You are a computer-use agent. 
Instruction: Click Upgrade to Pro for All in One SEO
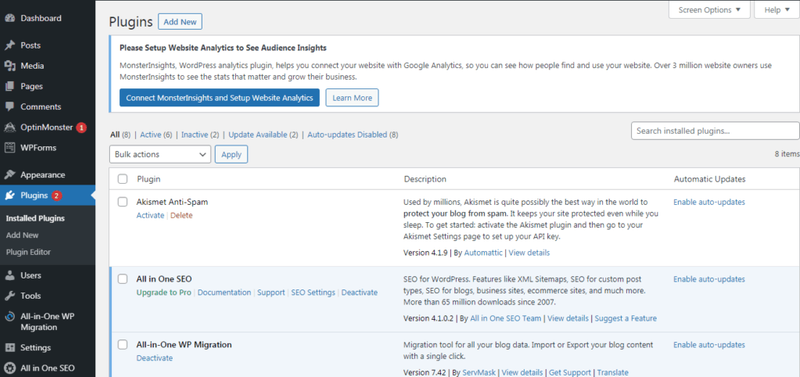coord(164,292)
